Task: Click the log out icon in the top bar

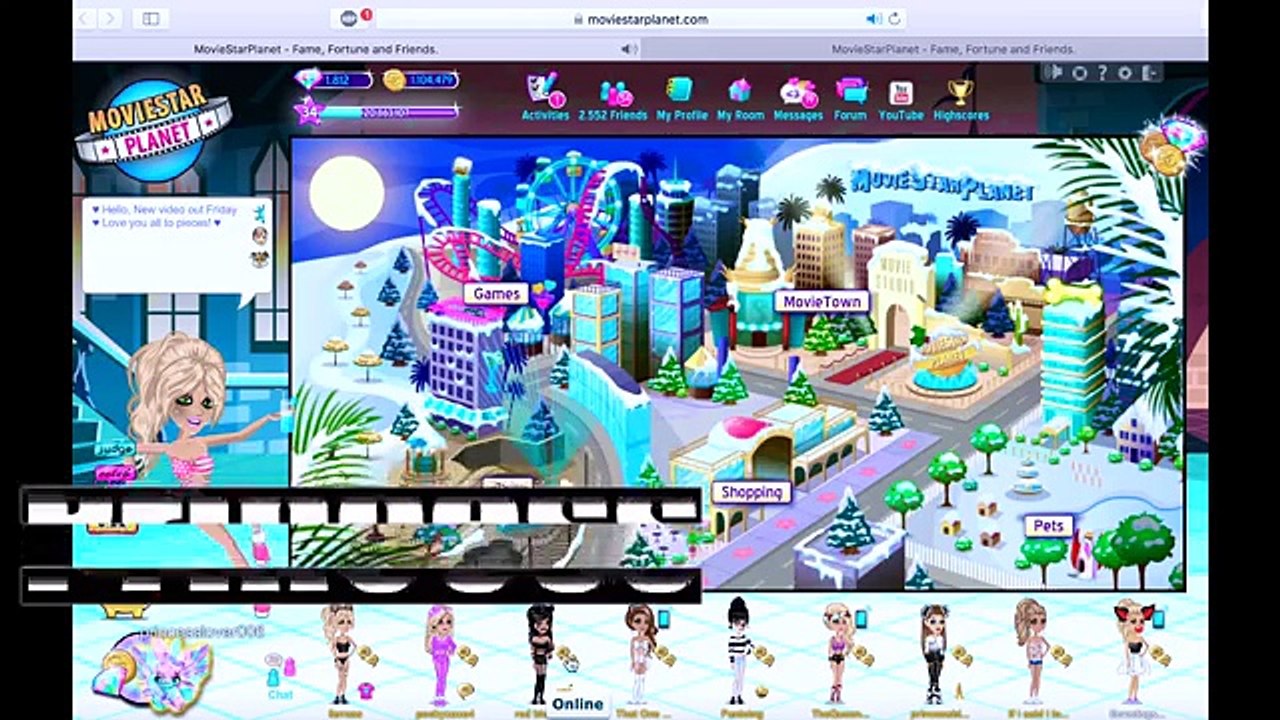Action: tap(1149, 73)
